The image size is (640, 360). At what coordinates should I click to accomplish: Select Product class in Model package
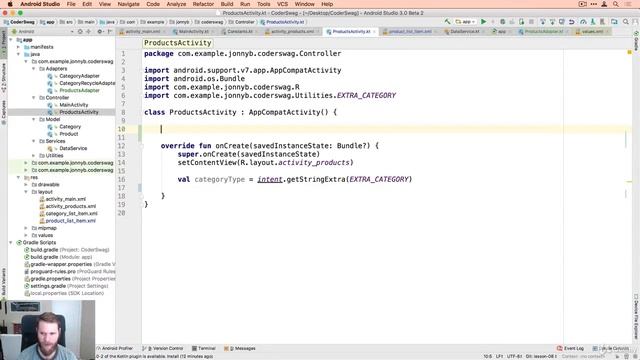point(69,134)
